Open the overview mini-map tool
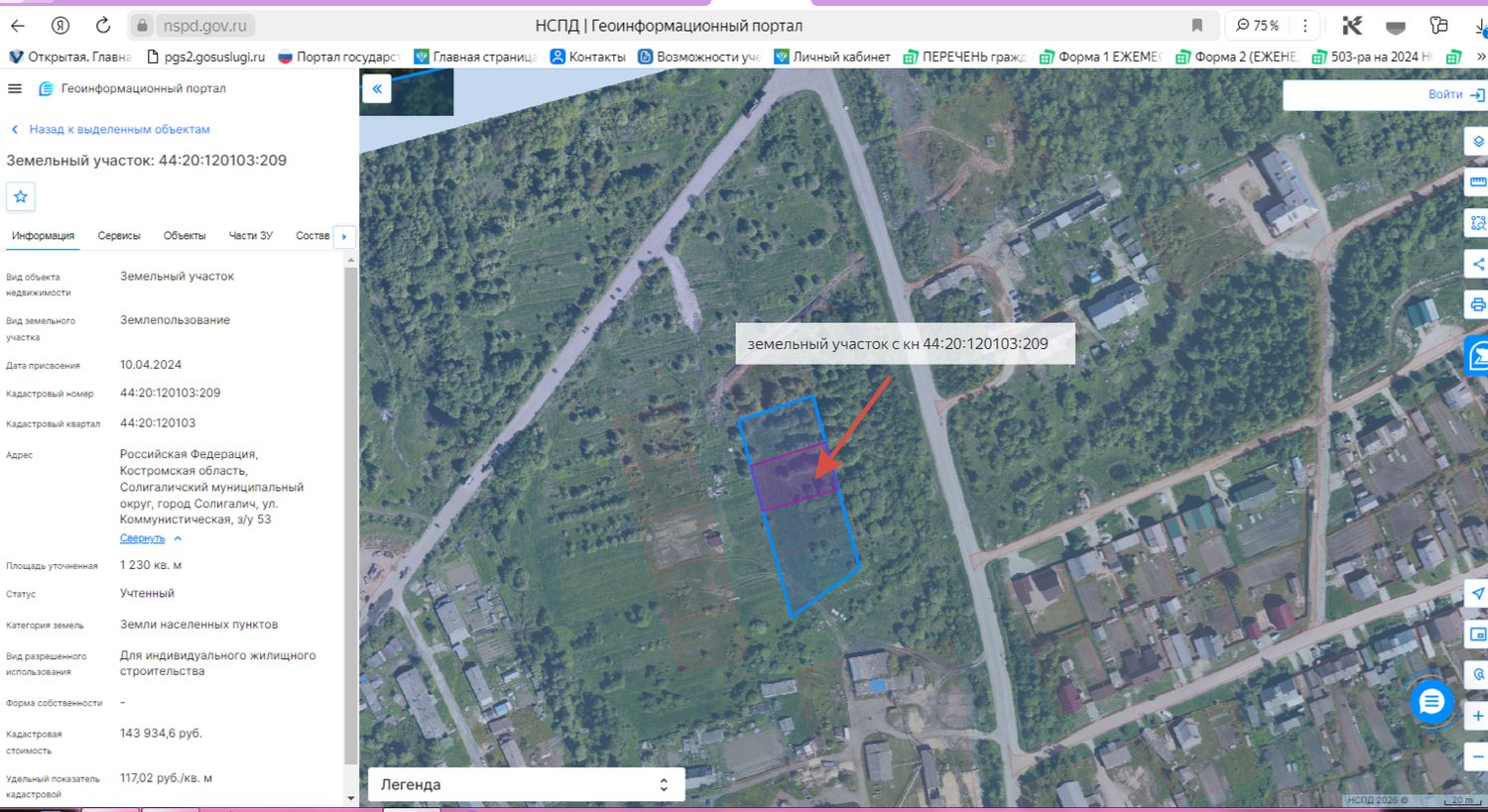The height and width of the screenshot is (812, 1488). [1477, 635]
